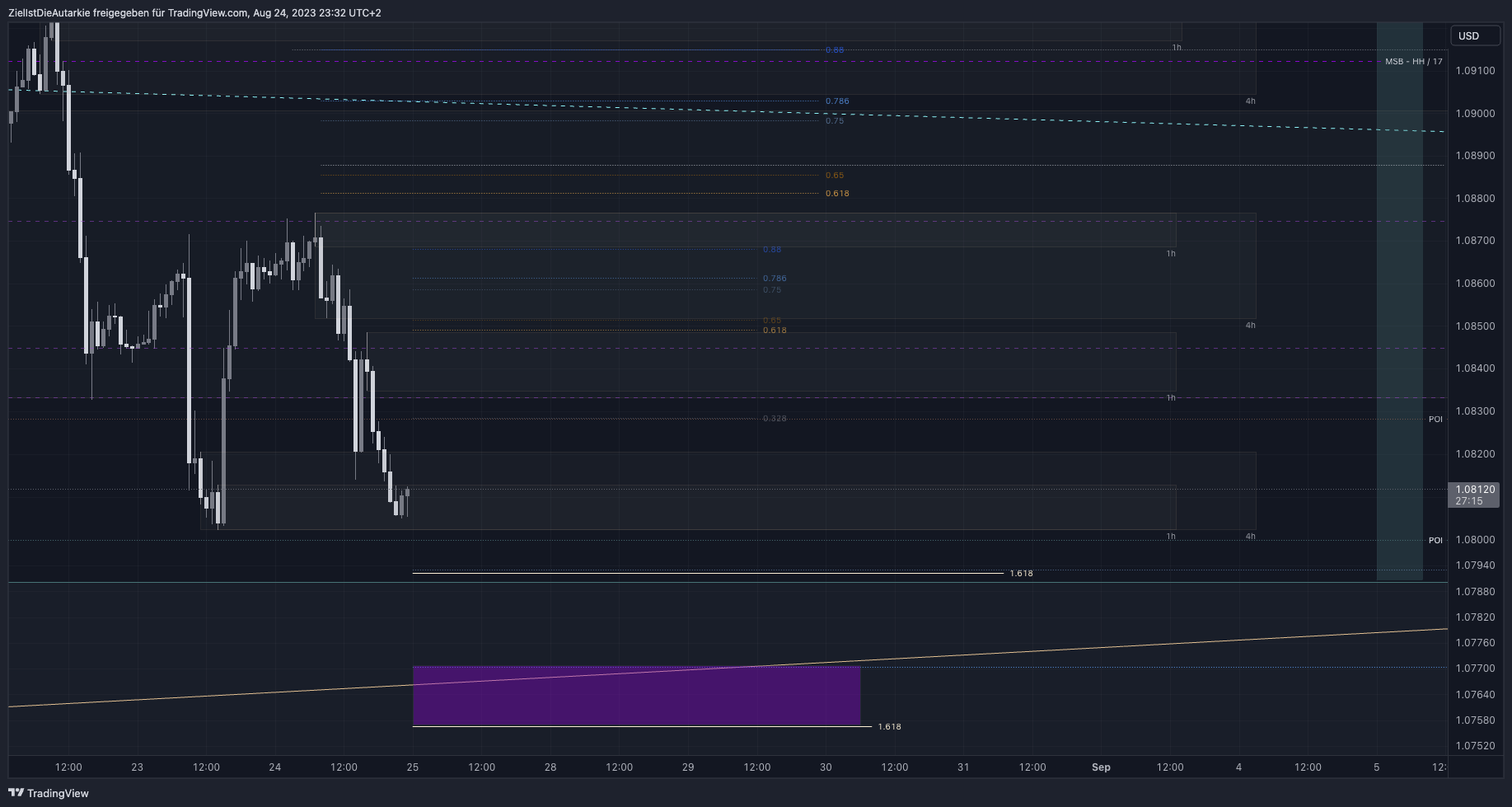Click the 23 date label on time axis
The height and width of the screenshot is (807, 1512).
tap(137, 767)
